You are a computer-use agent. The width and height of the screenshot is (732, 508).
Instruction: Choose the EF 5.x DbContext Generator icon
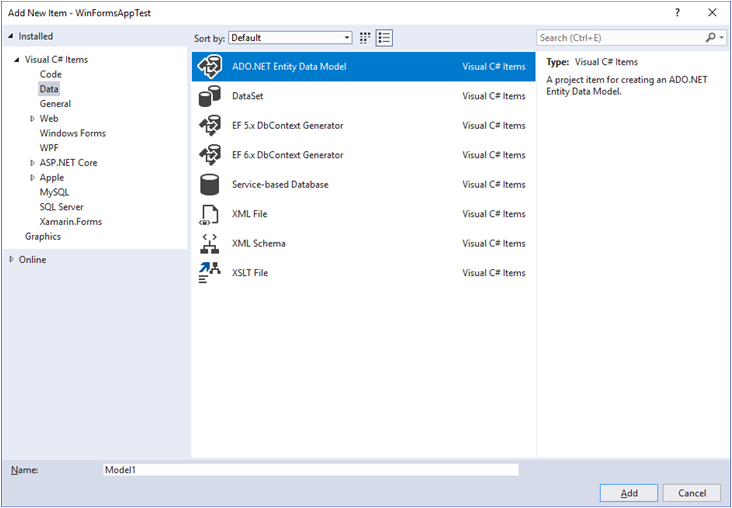tap(210, 126)
